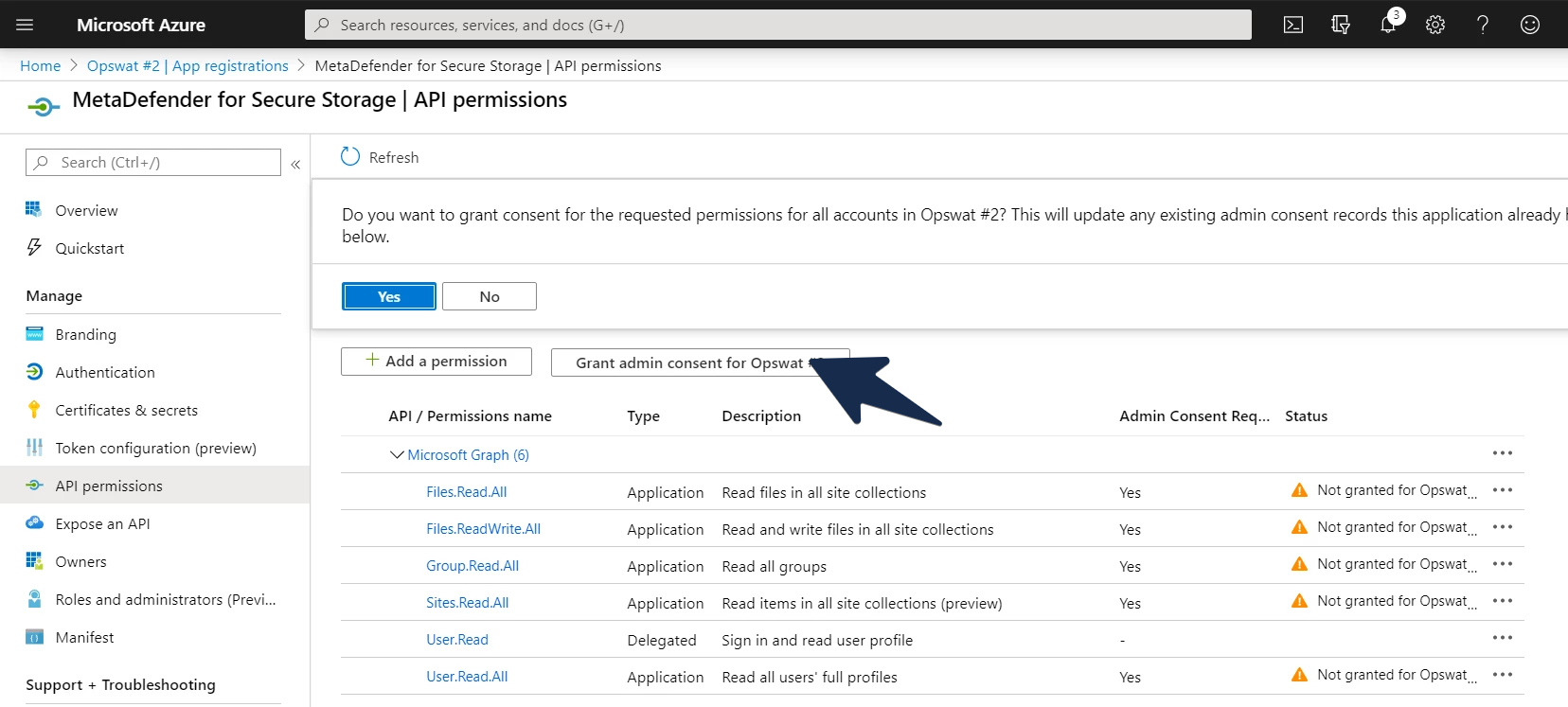Viewport: 1568px width, 707px height.
Task: Click 'Sign in and read user profile' text
Action: click(817, 641)
